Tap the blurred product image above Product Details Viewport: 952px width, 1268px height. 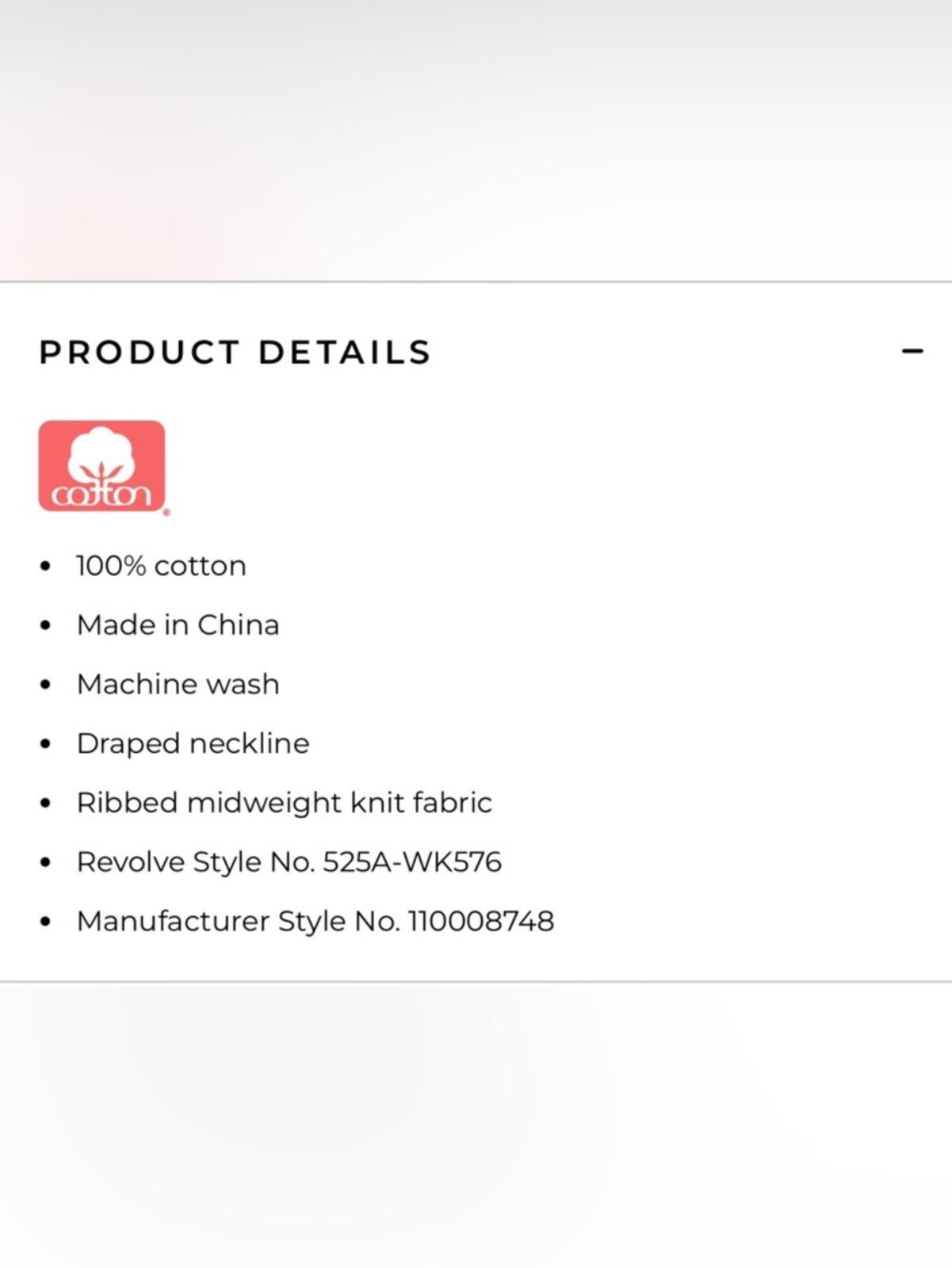point(476,139)
